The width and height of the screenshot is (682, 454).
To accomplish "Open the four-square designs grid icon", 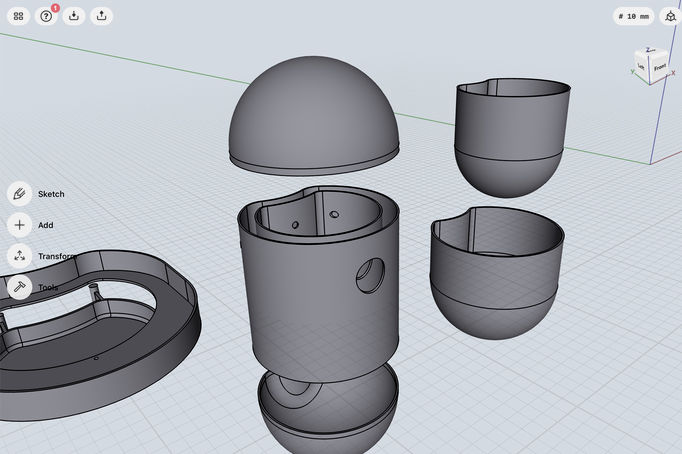I will click(18, 16).
